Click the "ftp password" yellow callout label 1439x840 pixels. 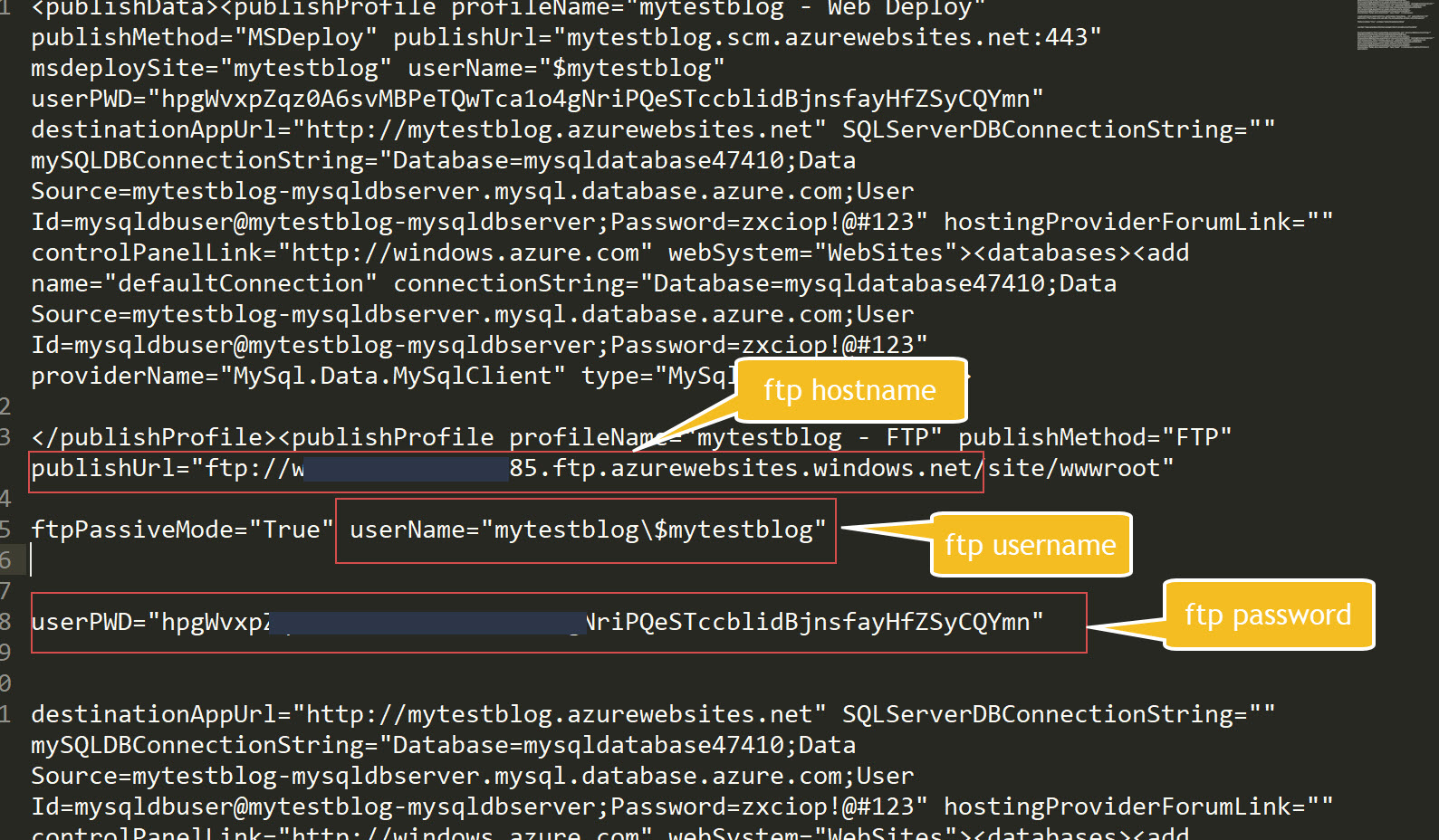(x=1268, y=615)
